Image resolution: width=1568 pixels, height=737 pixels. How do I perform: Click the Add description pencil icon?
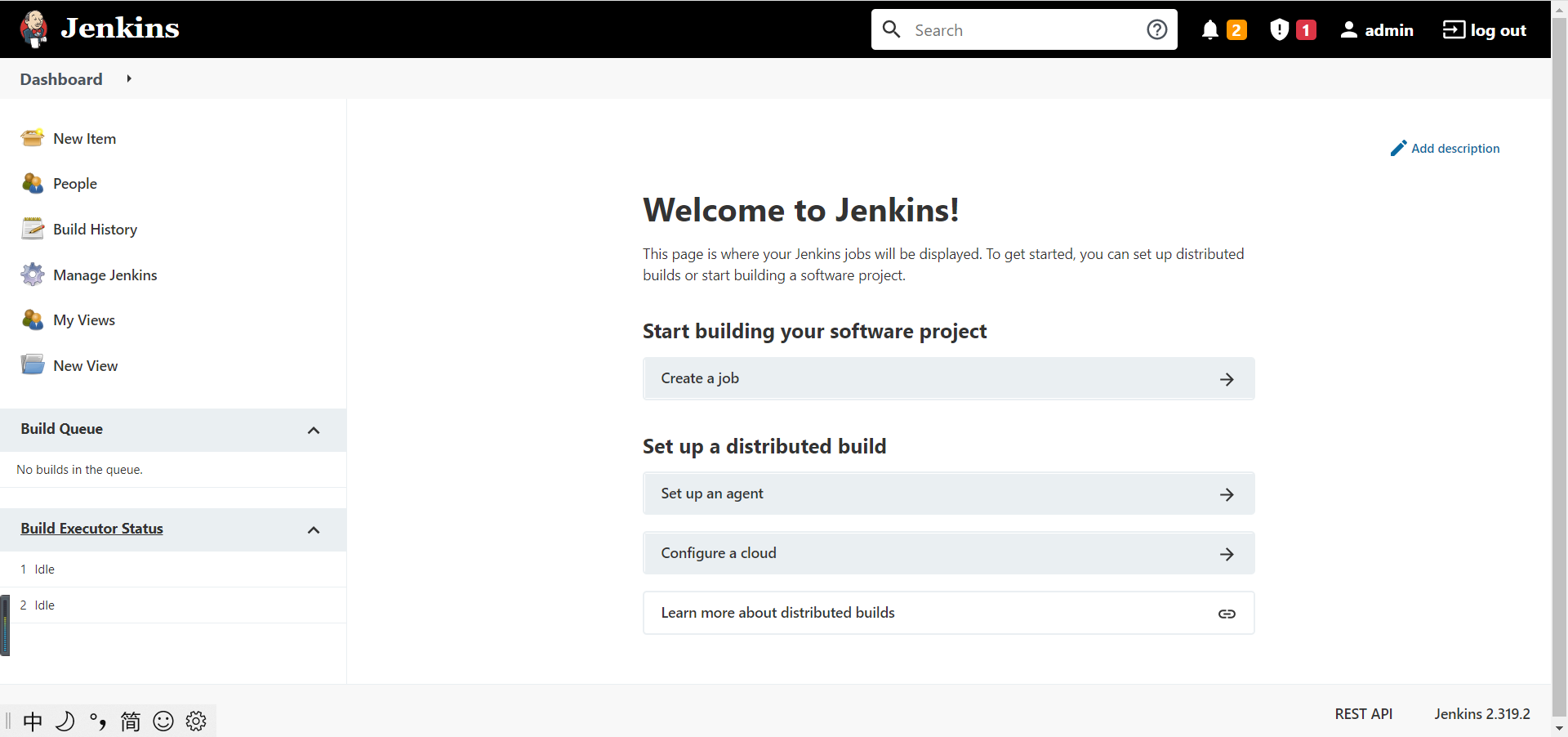click(x=1399, y=148)
